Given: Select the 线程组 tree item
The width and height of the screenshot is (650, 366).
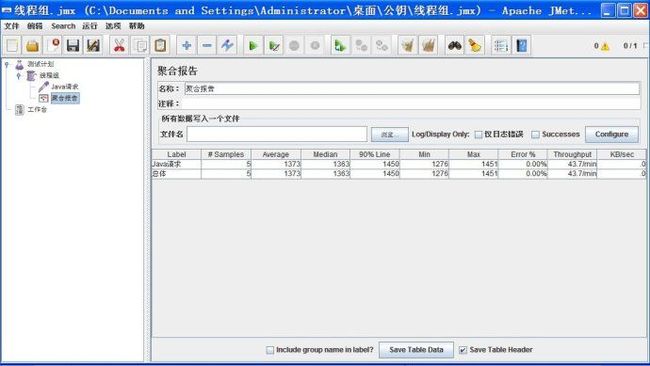Looking at the screenshot, I should (49, 75).
